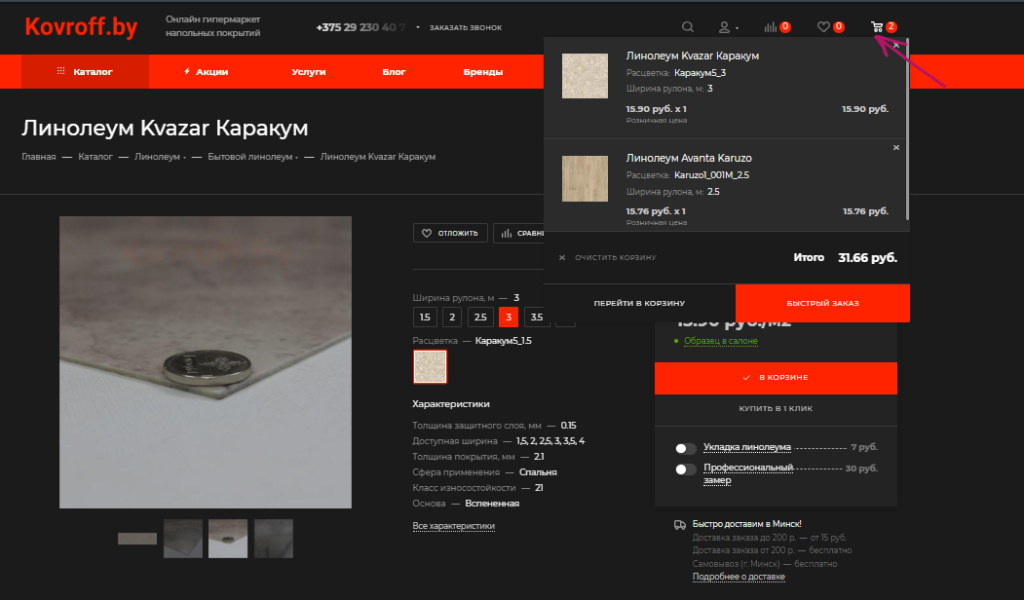This screenshot has height=600, width=1024.
Task: Open the Каталог menu
Action: 85,72
